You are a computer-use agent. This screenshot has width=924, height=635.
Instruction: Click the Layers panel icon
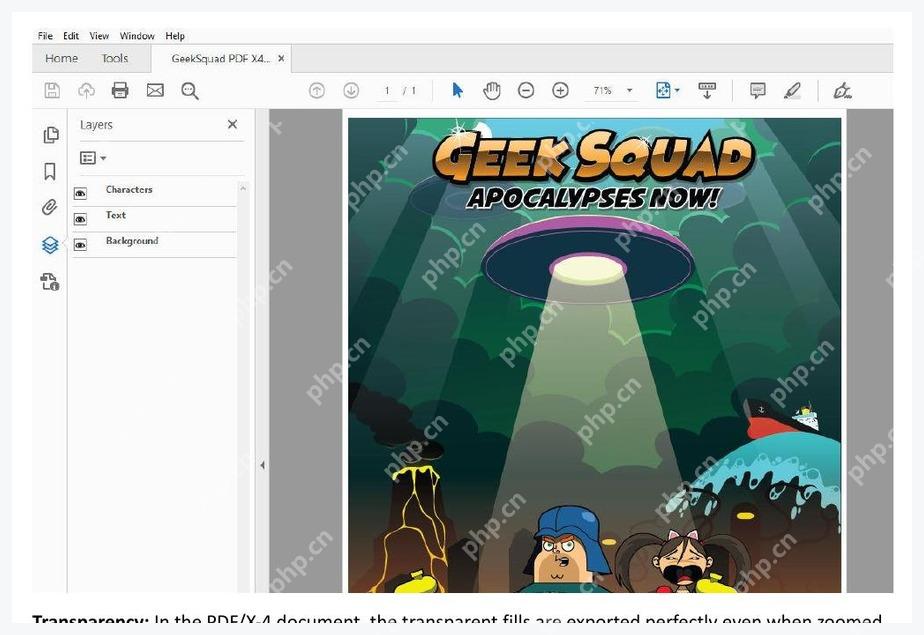click(50, 245)
